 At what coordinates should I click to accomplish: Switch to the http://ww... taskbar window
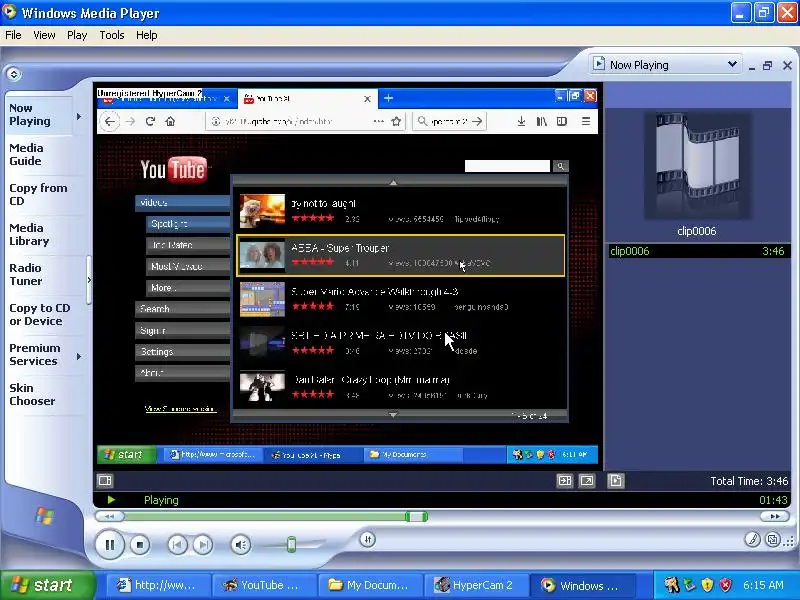161,585
